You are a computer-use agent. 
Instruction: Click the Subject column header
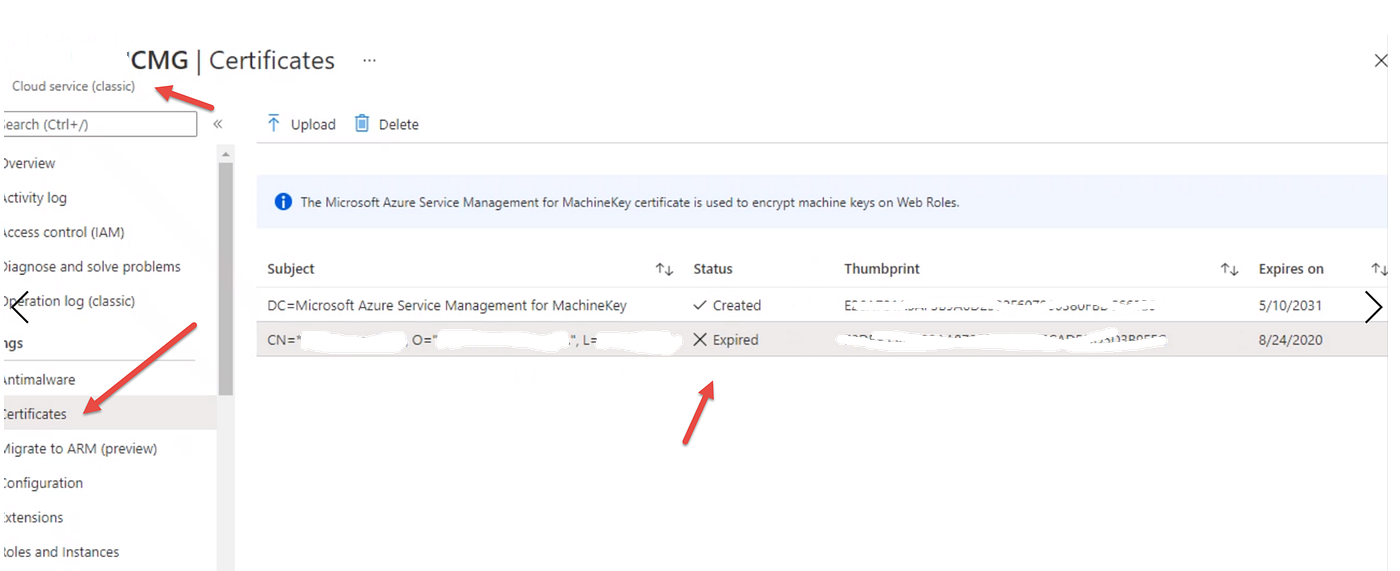click(x=291, y=269)
